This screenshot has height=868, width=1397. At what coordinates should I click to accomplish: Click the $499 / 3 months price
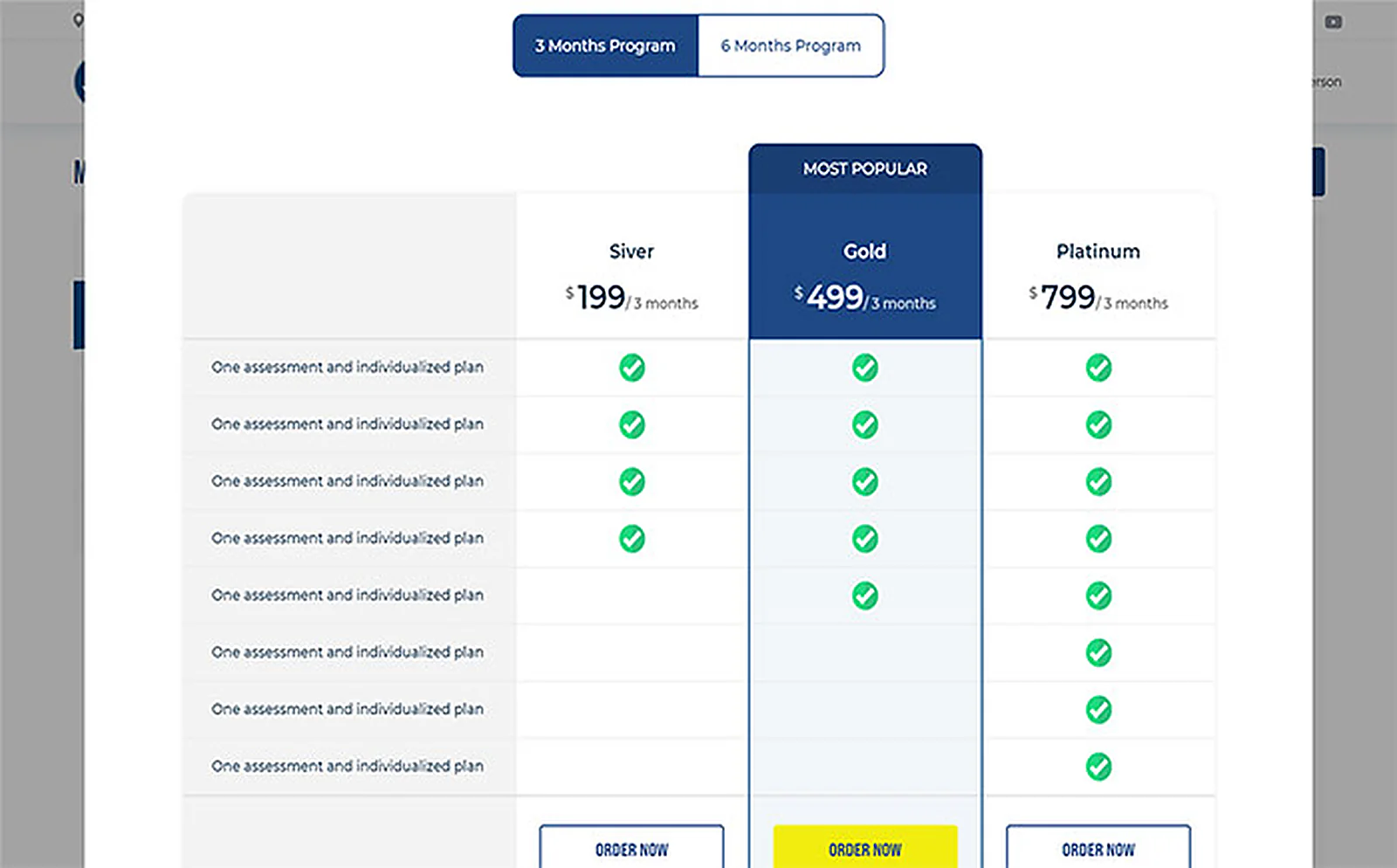pos(865,298)
